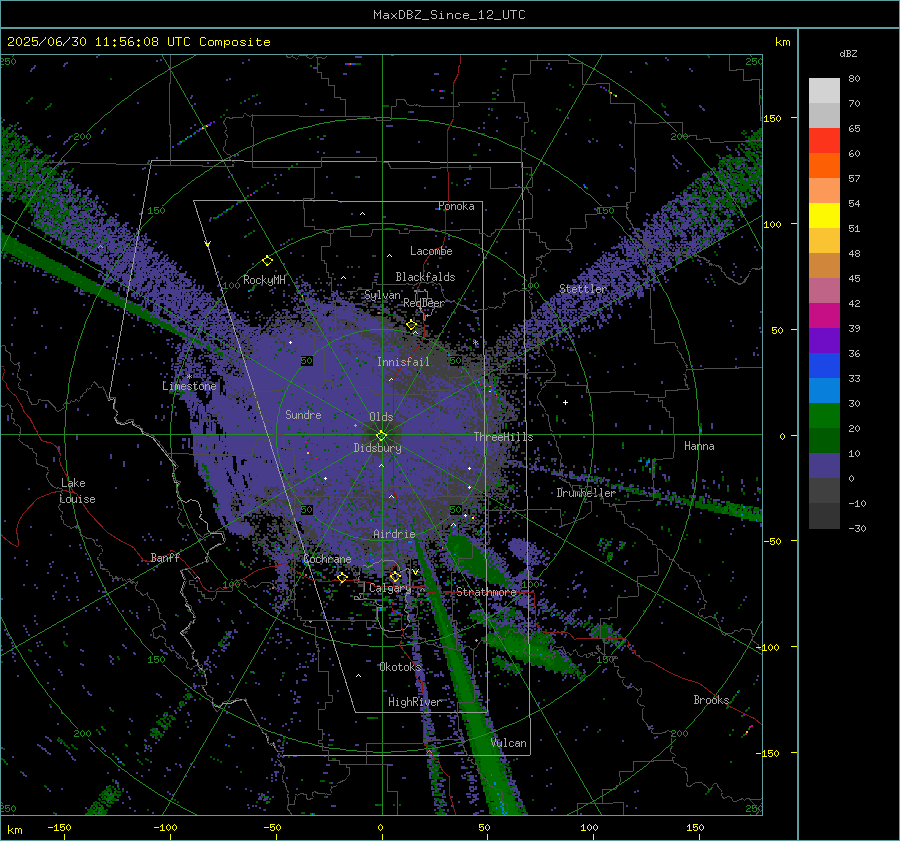Click the green 20-30 dBZ legend swatch
Screen dimensions: 900x841
tap(824, 416)
